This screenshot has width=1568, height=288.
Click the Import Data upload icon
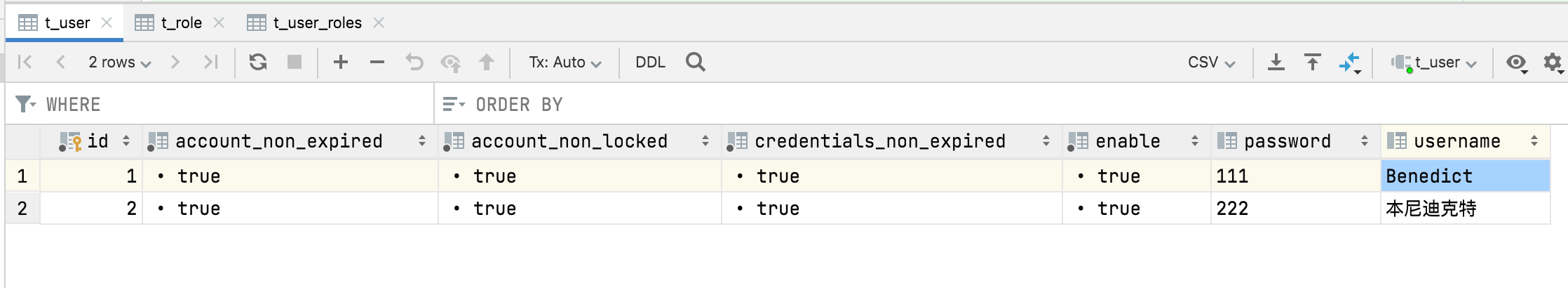pos(1313,63)
